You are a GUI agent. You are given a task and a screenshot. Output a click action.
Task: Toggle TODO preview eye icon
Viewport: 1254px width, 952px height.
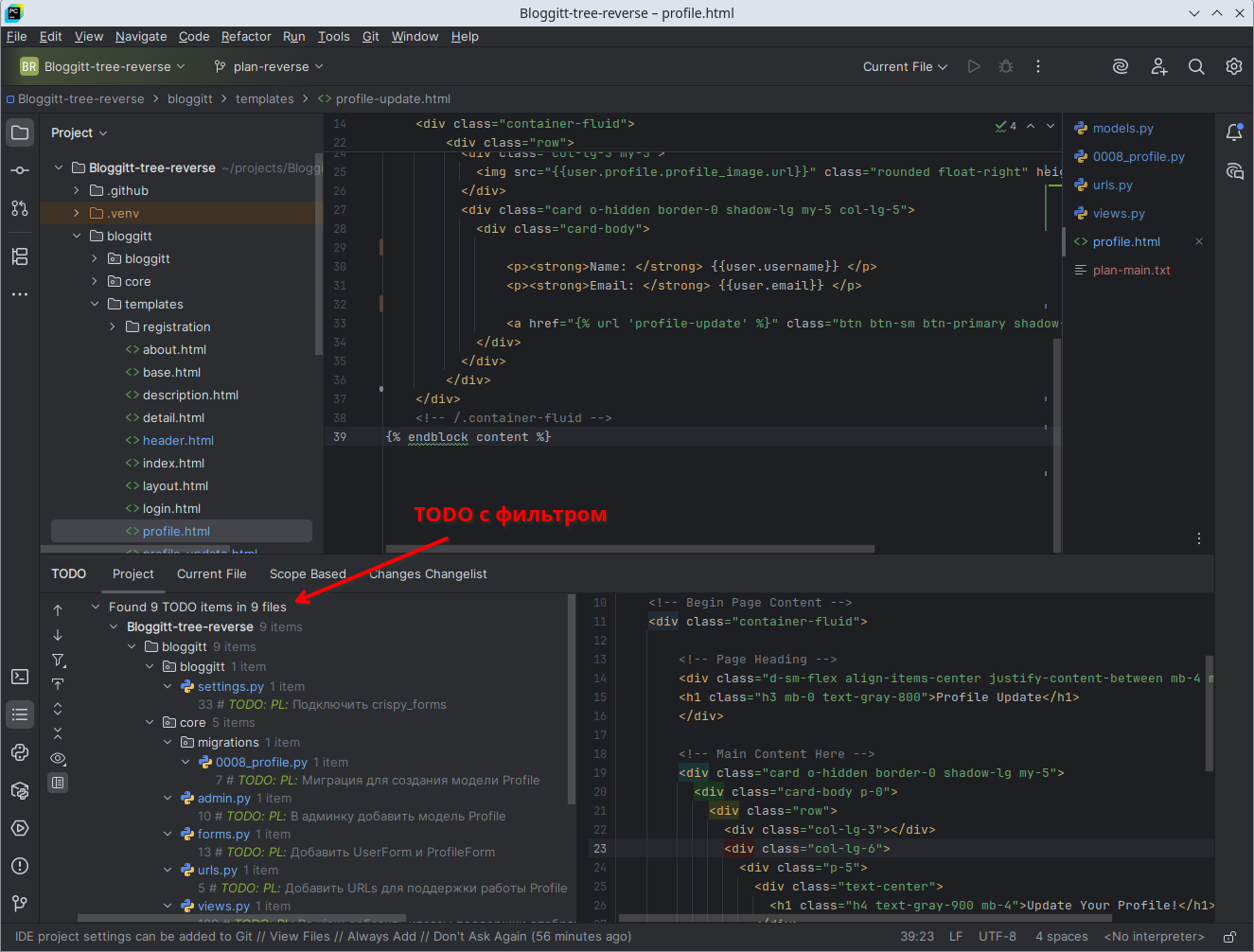pos(58,758)
